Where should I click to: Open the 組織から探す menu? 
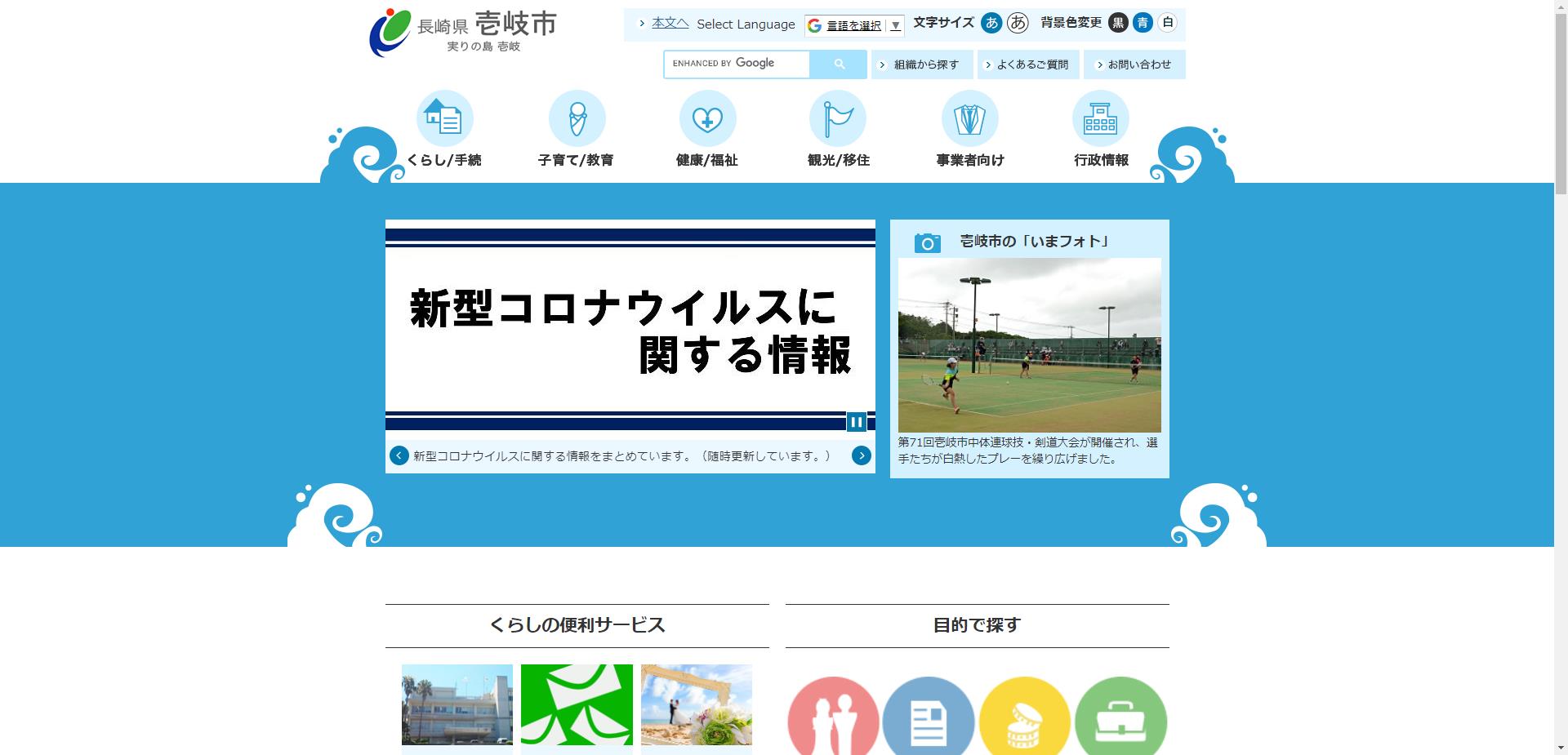tap(921, 64)
